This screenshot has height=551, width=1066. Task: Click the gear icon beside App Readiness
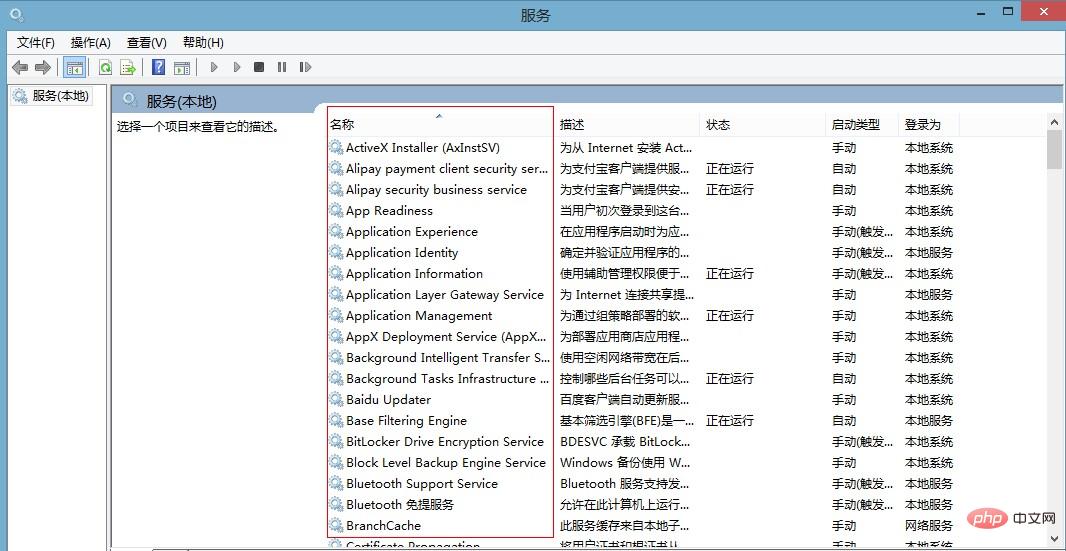[336, 210]
